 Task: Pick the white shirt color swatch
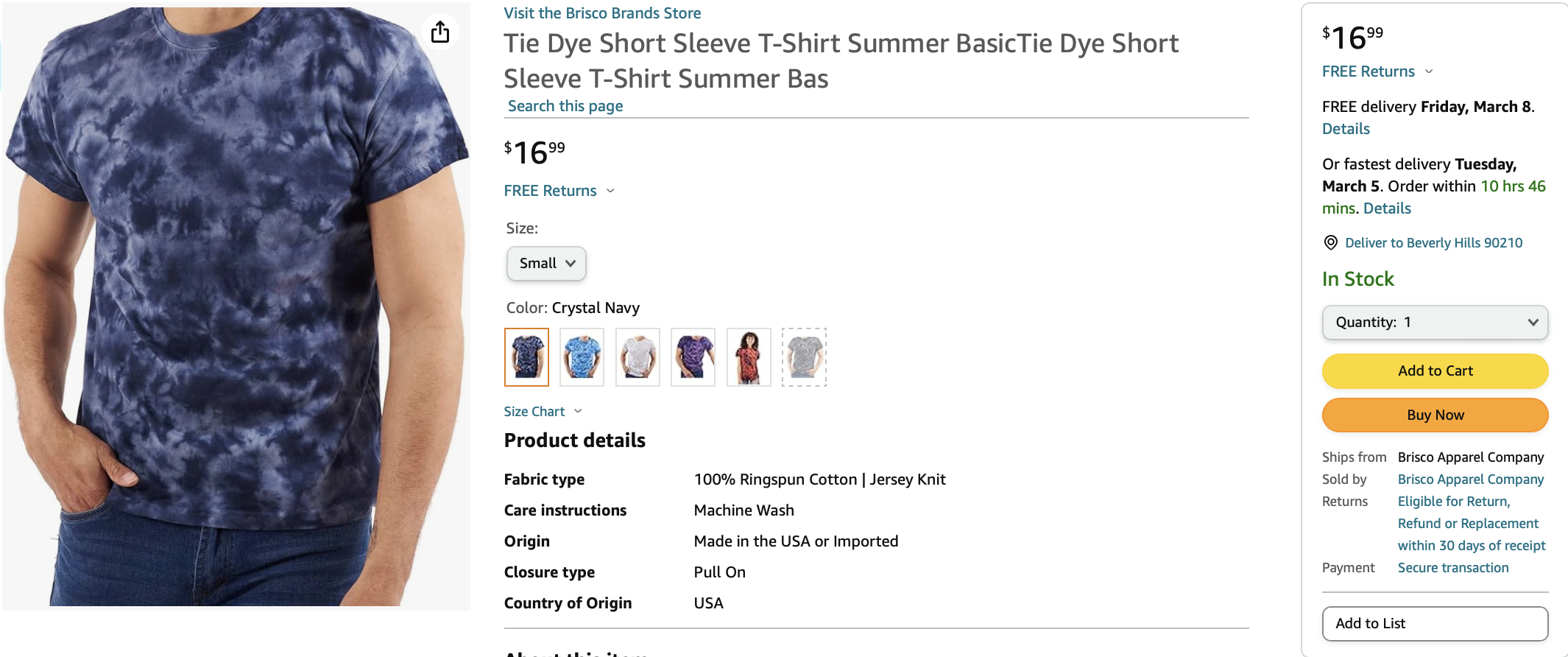[638, 356]
